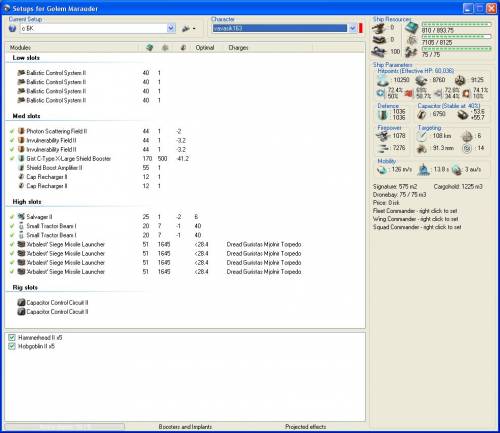Viewport: 500px width, 433px height.
Task: Click the CPU resource icon in Ship Resources
Action: click(412, 28)
